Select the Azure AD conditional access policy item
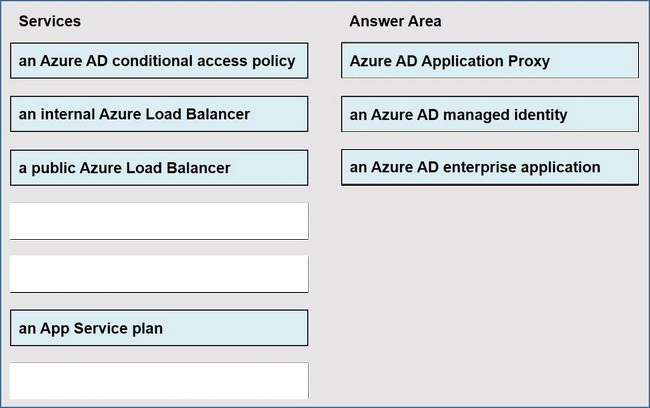The image size is (650, 408). (159, 61)
